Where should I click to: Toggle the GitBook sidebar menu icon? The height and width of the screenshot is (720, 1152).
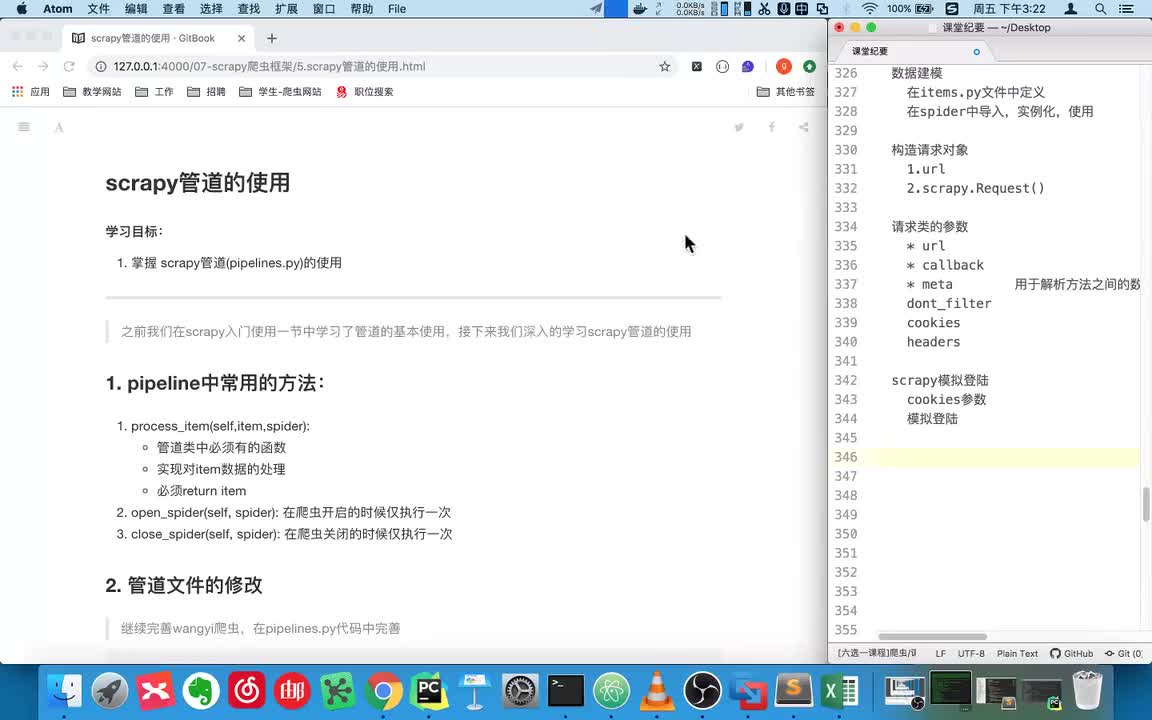pos(24,127)
